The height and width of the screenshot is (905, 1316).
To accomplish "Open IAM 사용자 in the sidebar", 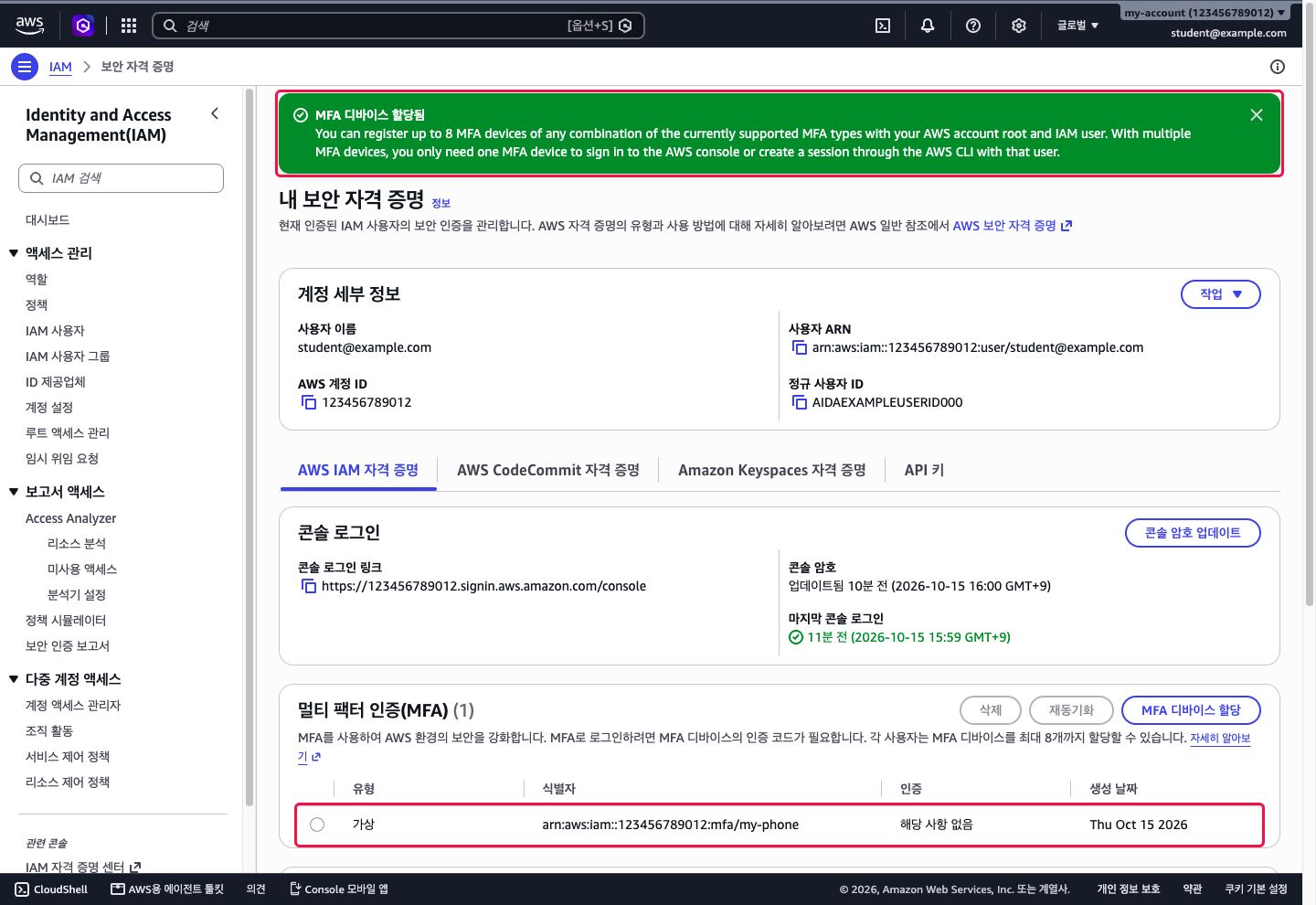I will (x=55, y=331).
